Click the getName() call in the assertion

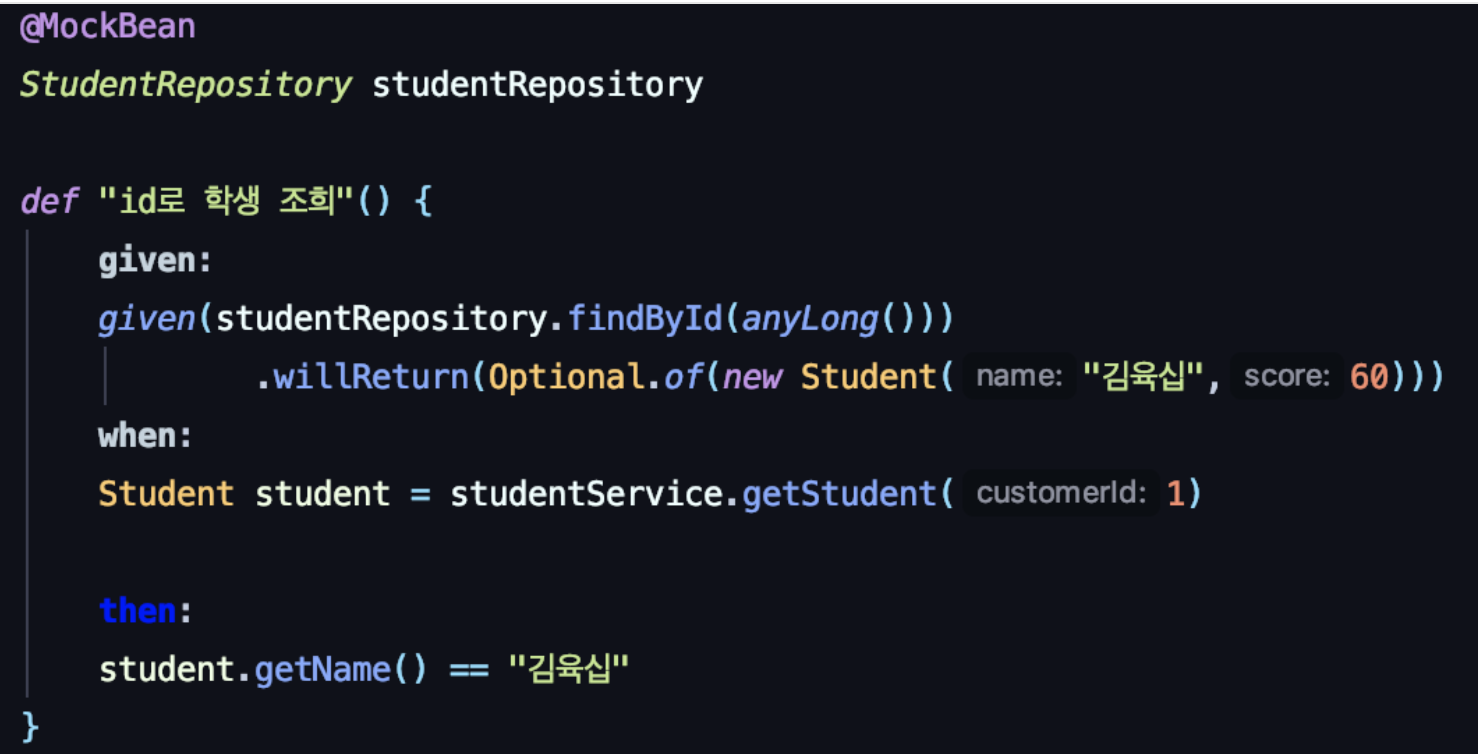tap(340, 669)
